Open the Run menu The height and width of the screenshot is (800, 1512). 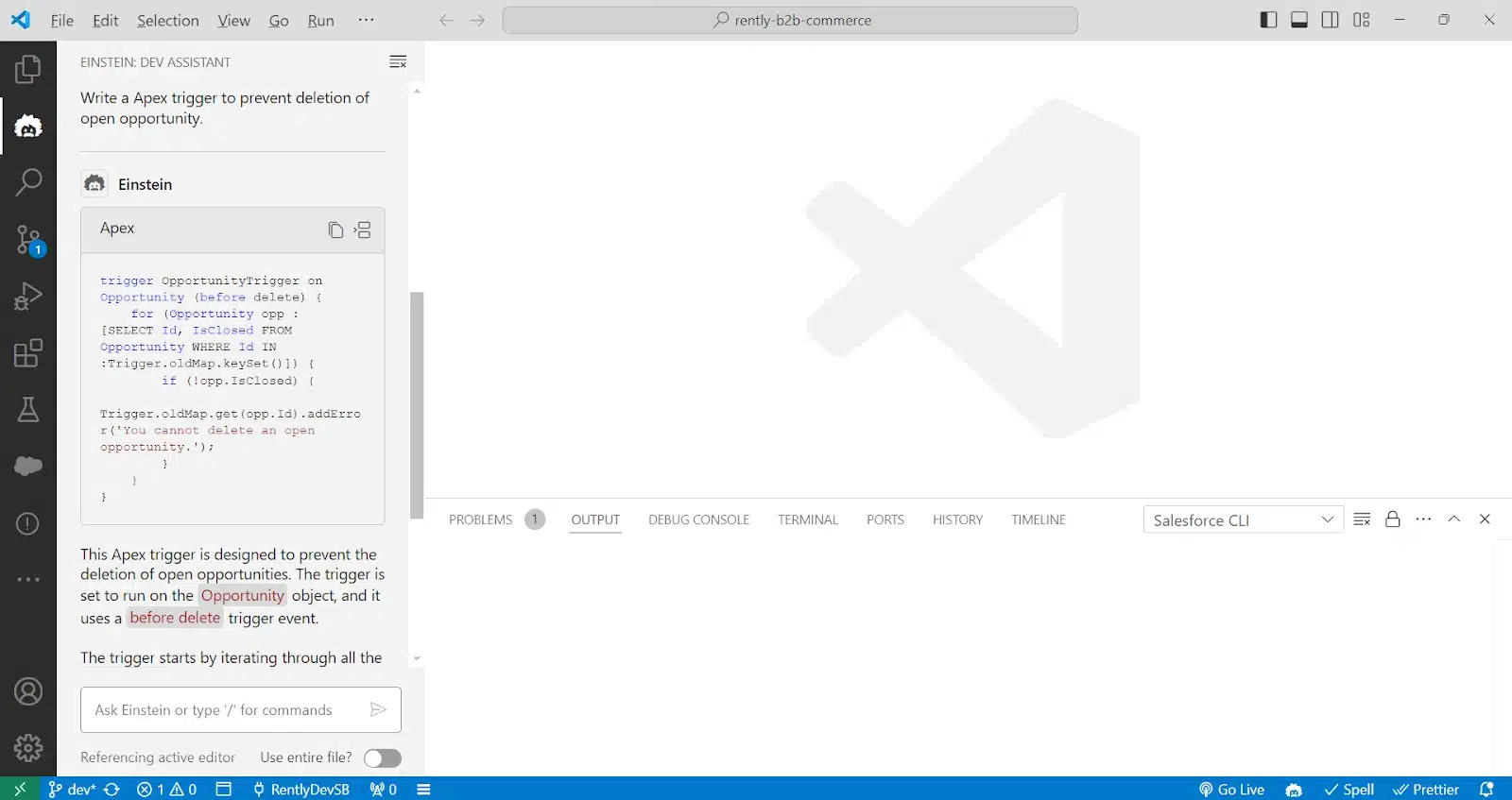point(321,20)
